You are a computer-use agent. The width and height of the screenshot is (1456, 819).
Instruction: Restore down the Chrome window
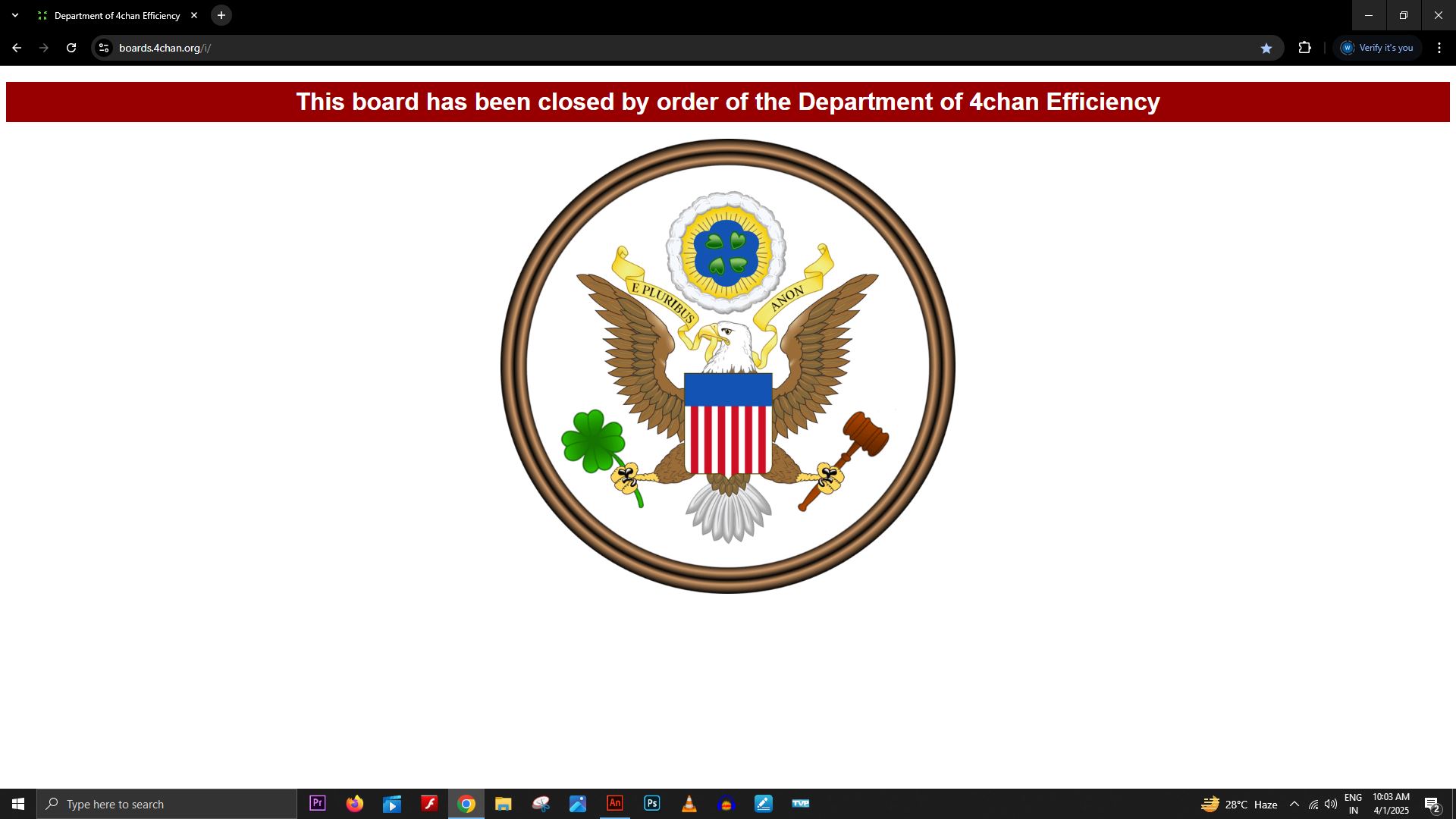[x=1404, y=15]
